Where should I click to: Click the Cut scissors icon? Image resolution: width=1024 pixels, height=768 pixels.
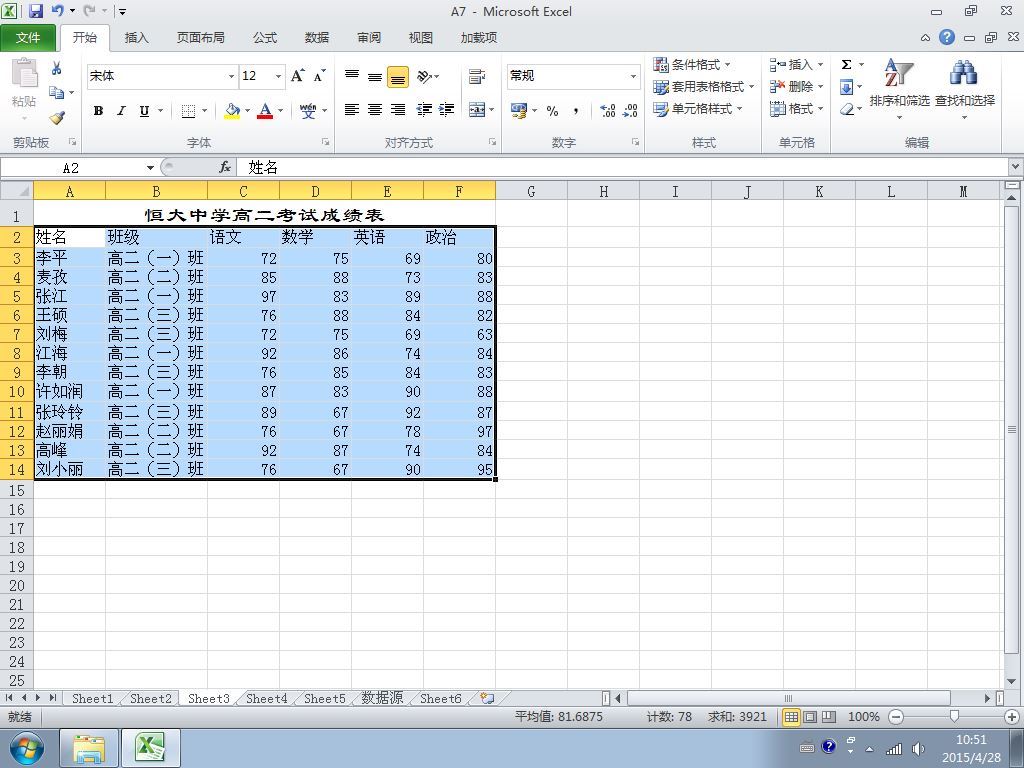click(56, 68)
